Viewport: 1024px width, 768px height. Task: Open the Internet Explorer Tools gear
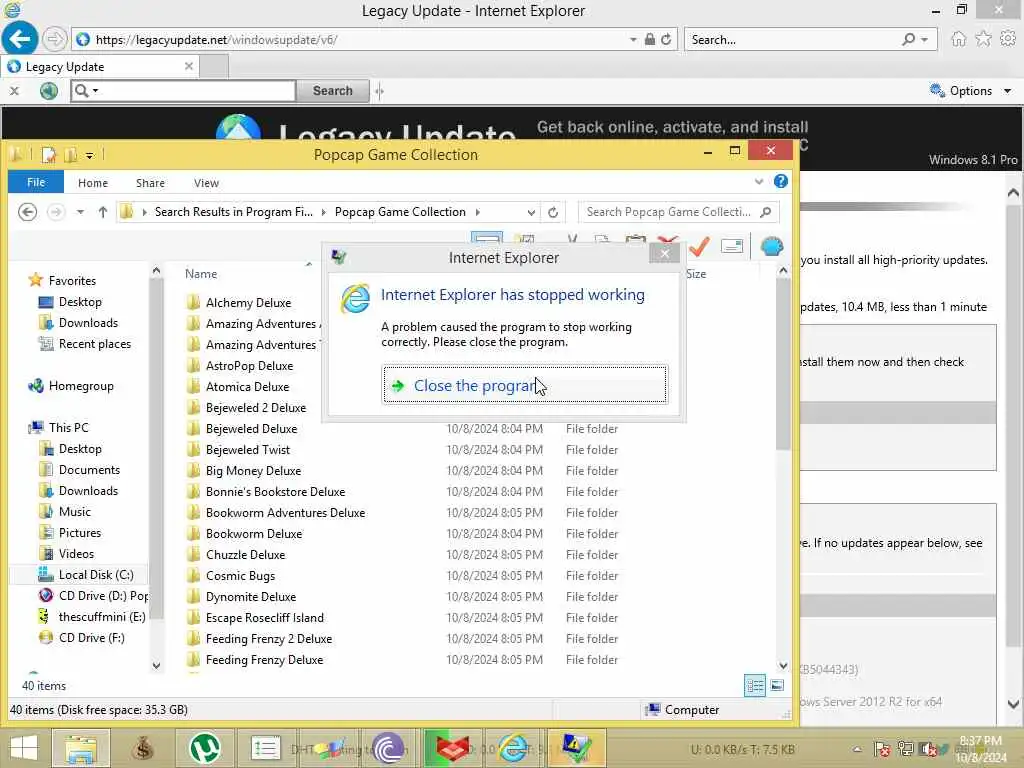pos(1008,39)
